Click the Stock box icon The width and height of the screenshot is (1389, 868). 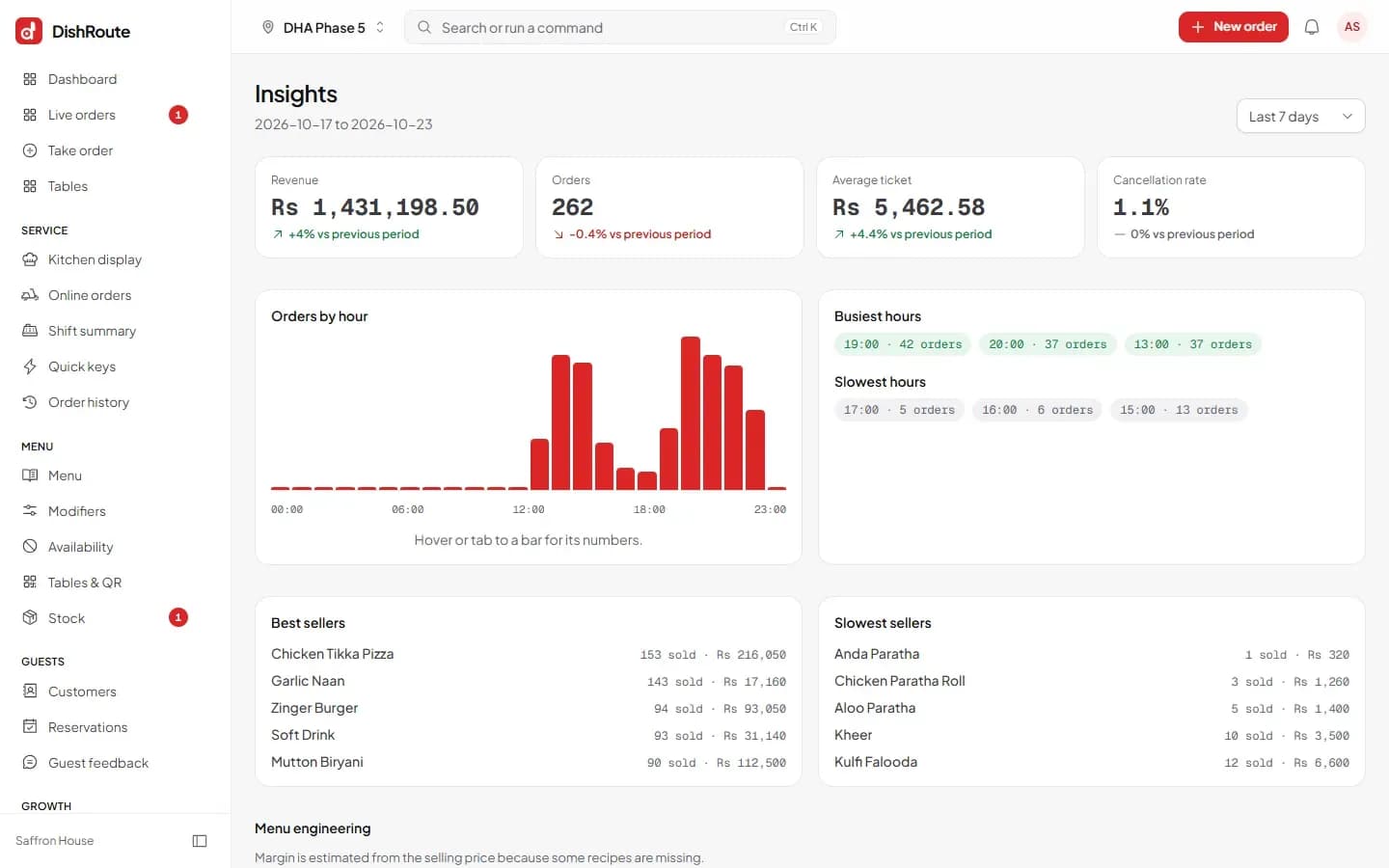tap(30, 618)
